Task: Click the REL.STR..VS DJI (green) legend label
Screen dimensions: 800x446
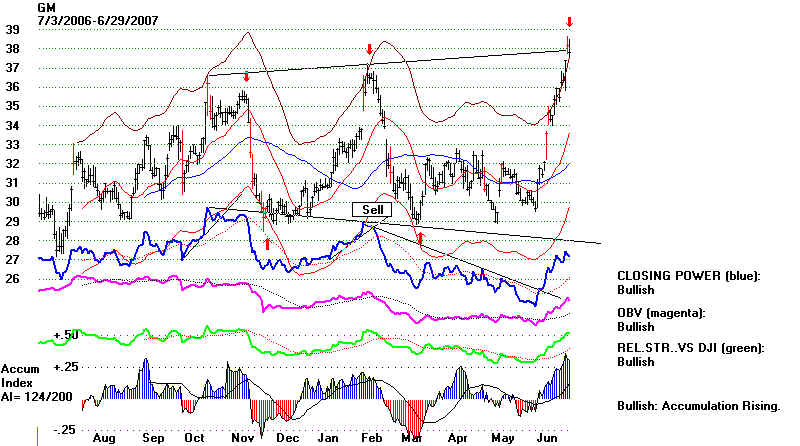Action: point(691,349)
